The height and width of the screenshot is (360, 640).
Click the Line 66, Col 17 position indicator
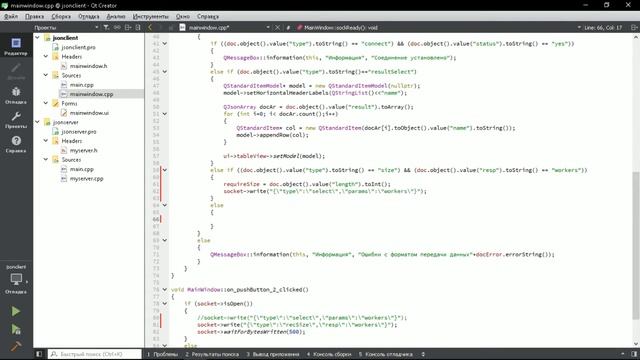[x=603, y=27]
